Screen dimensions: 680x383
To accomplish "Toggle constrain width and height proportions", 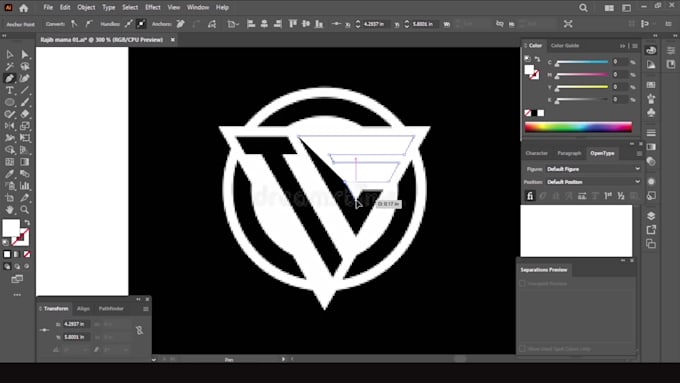I will pos(139,331).
